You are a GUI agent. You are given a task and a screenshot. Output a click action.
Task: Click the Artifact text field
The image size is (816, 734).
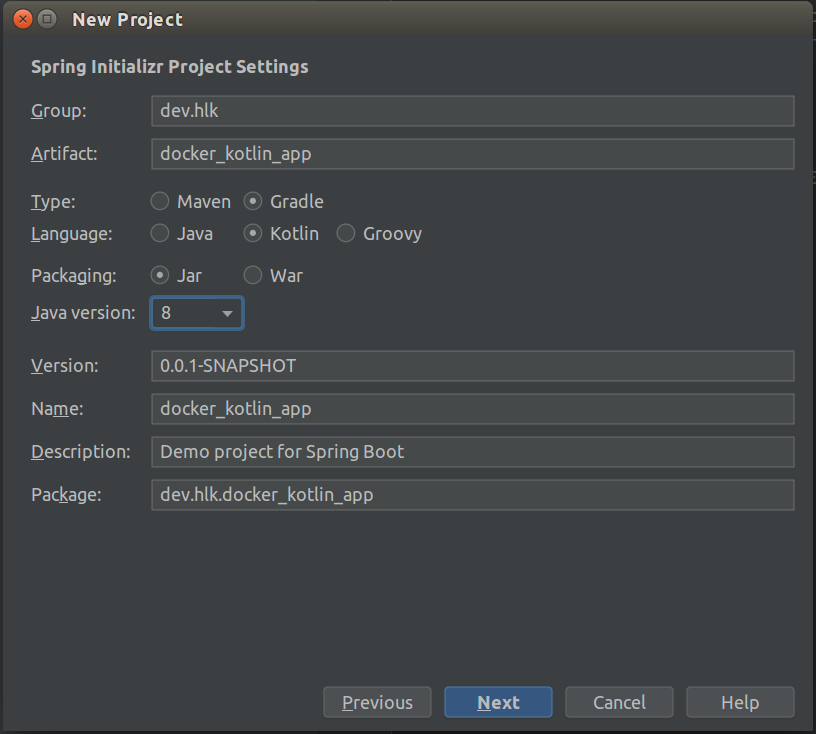tap(472, 154)
